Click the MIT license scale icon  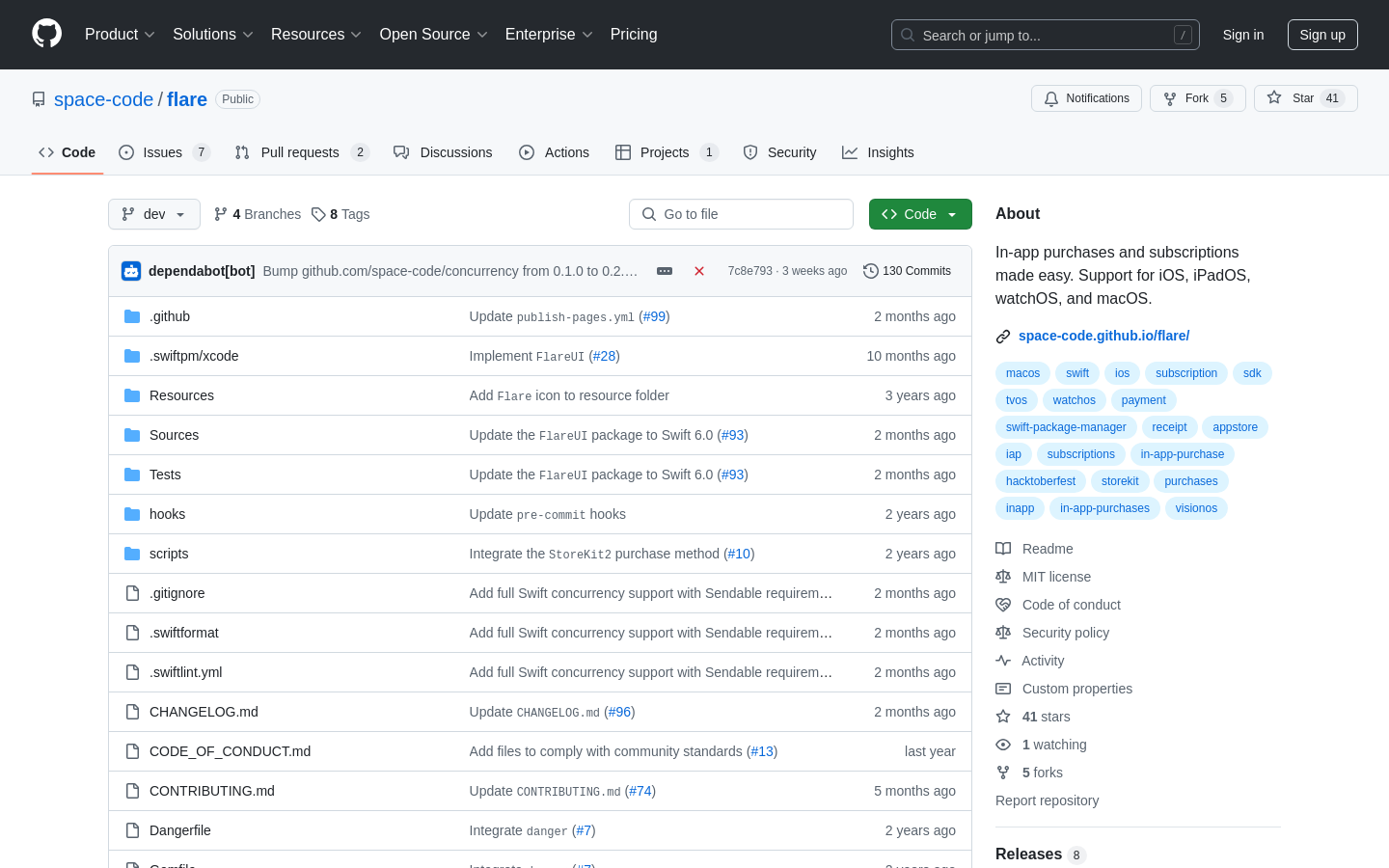(x=1003, y=577)
